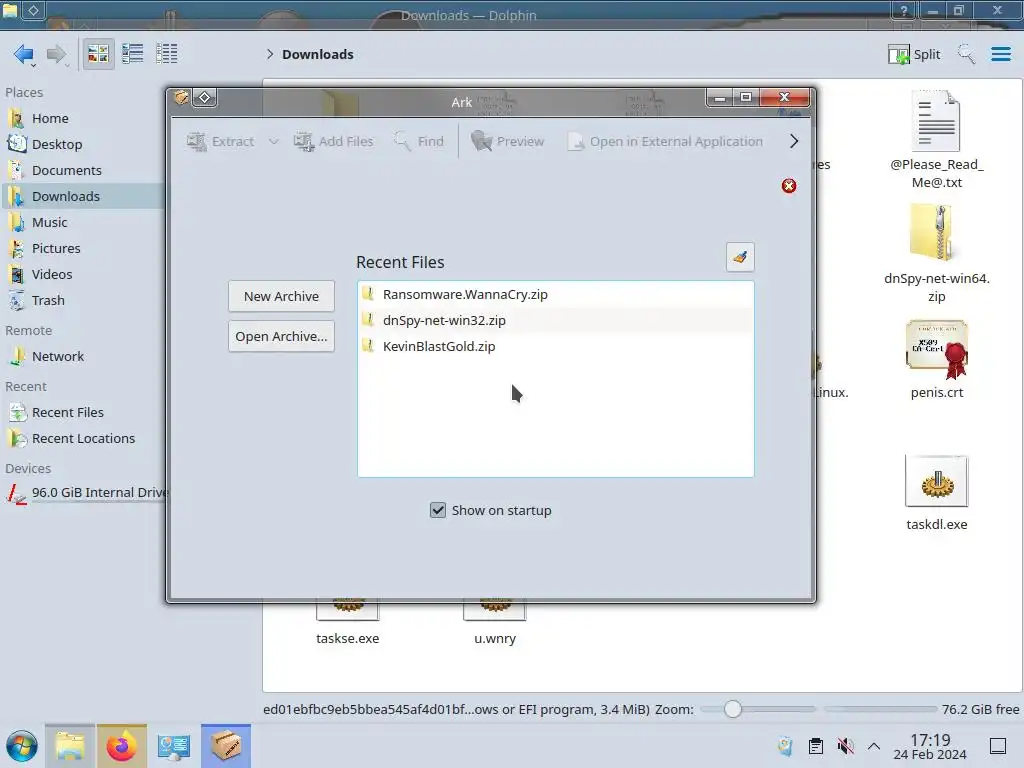
Task: Toggle Split view in Dolphin
Action: [x=914, y=54]
